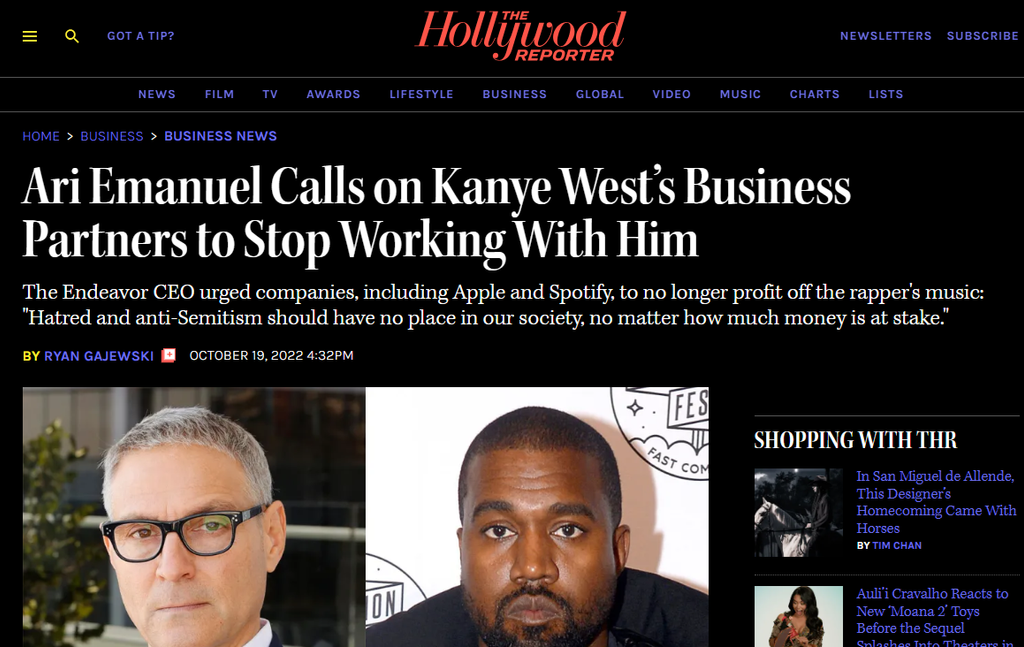
Task: Click the Home breadcrumb
Action: [x=41, y=136]
